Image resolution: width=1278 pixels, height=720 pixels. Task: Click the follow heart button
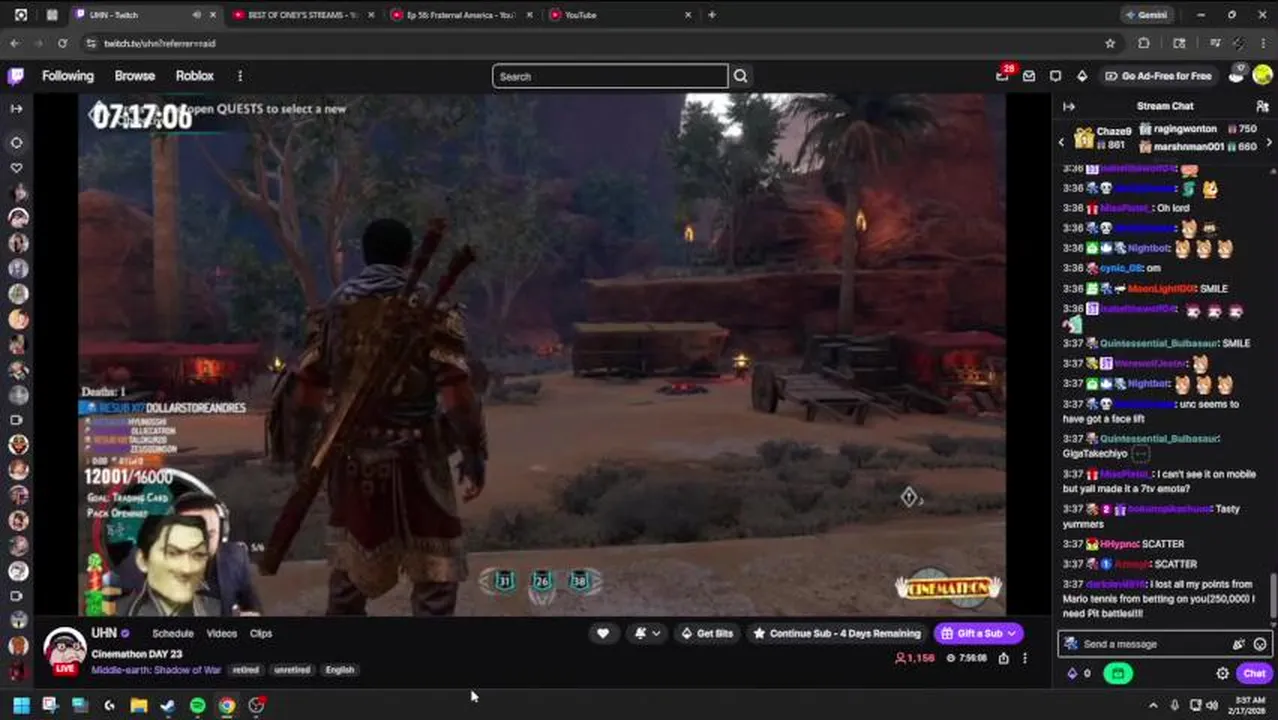tap(603, 633)
